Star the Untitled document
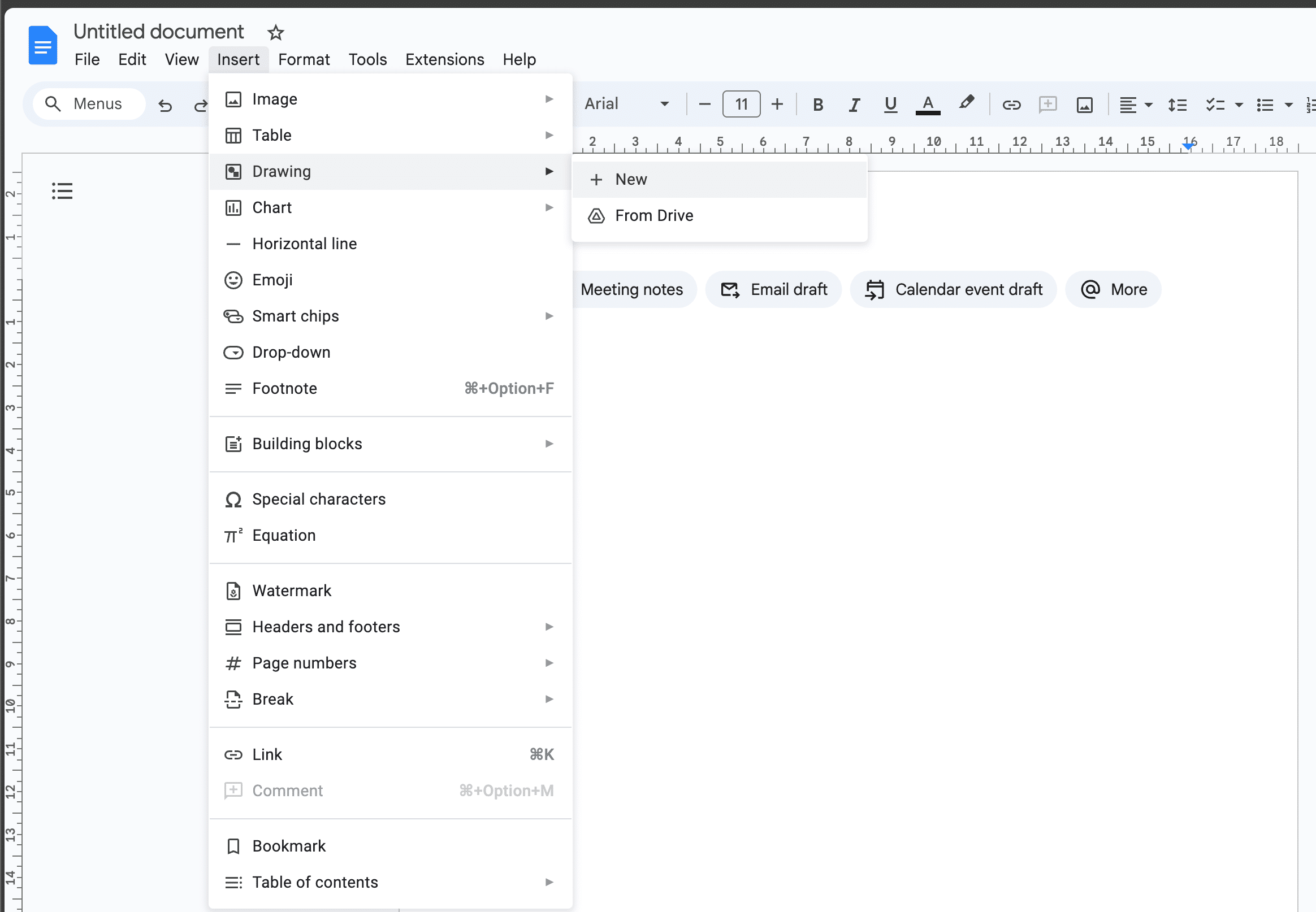Image resolution: width=1316 pixels, height=912 pixels. click(275, 33)
